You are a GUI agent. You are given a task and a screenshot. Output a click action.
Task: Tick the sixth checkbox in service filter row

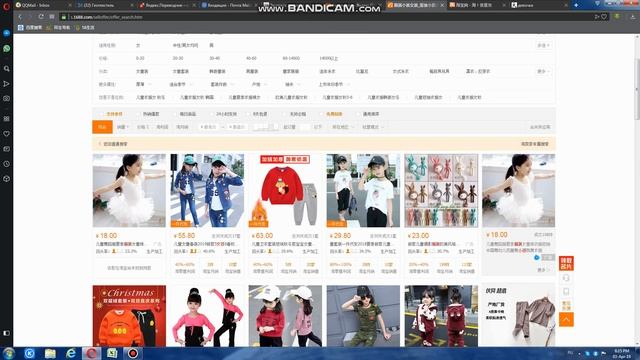point(285,114)
